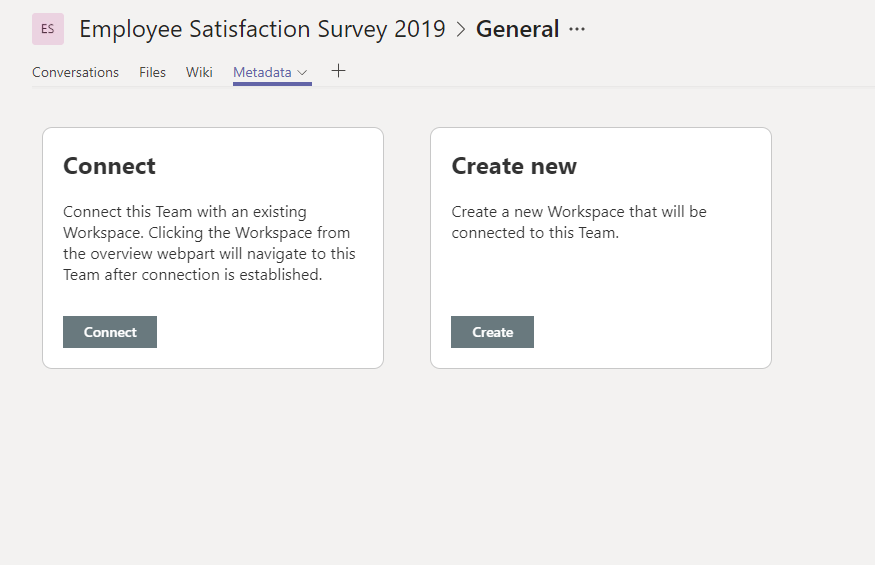Click the Create new card description text

[579, 222]
